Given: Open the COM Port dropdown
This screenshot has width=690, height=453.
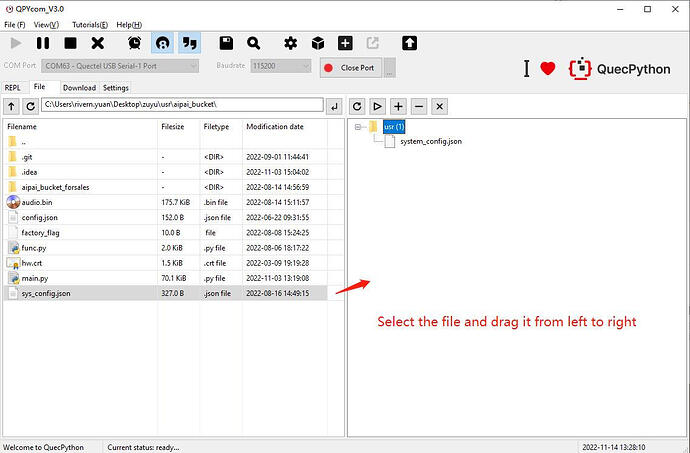Looking at the screenshot, I should tap(120, 66).
